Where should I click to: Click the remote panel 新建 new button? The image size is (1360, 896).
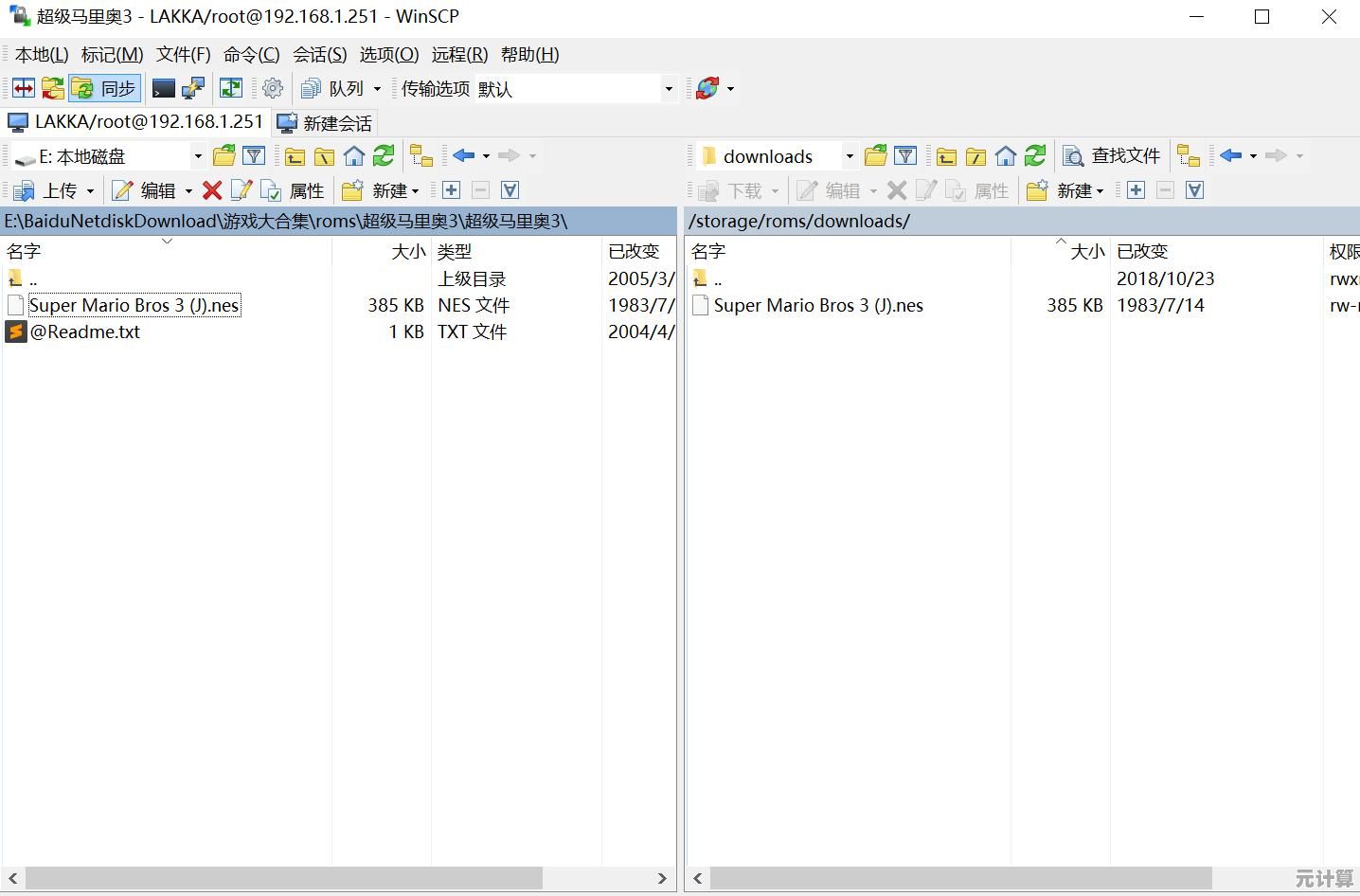[x=1065, y=190]
